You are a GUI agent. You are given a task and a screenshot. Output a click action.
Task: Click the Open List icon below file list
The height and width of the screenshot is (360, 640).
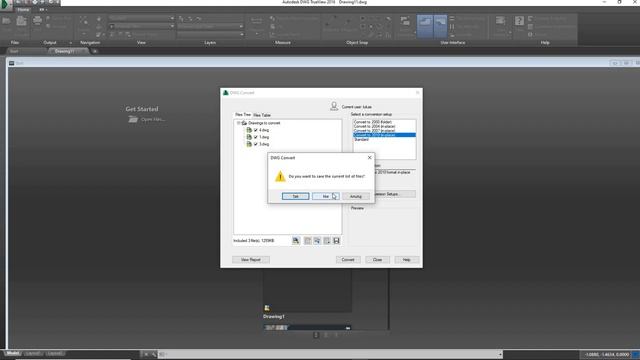[317, 241]
